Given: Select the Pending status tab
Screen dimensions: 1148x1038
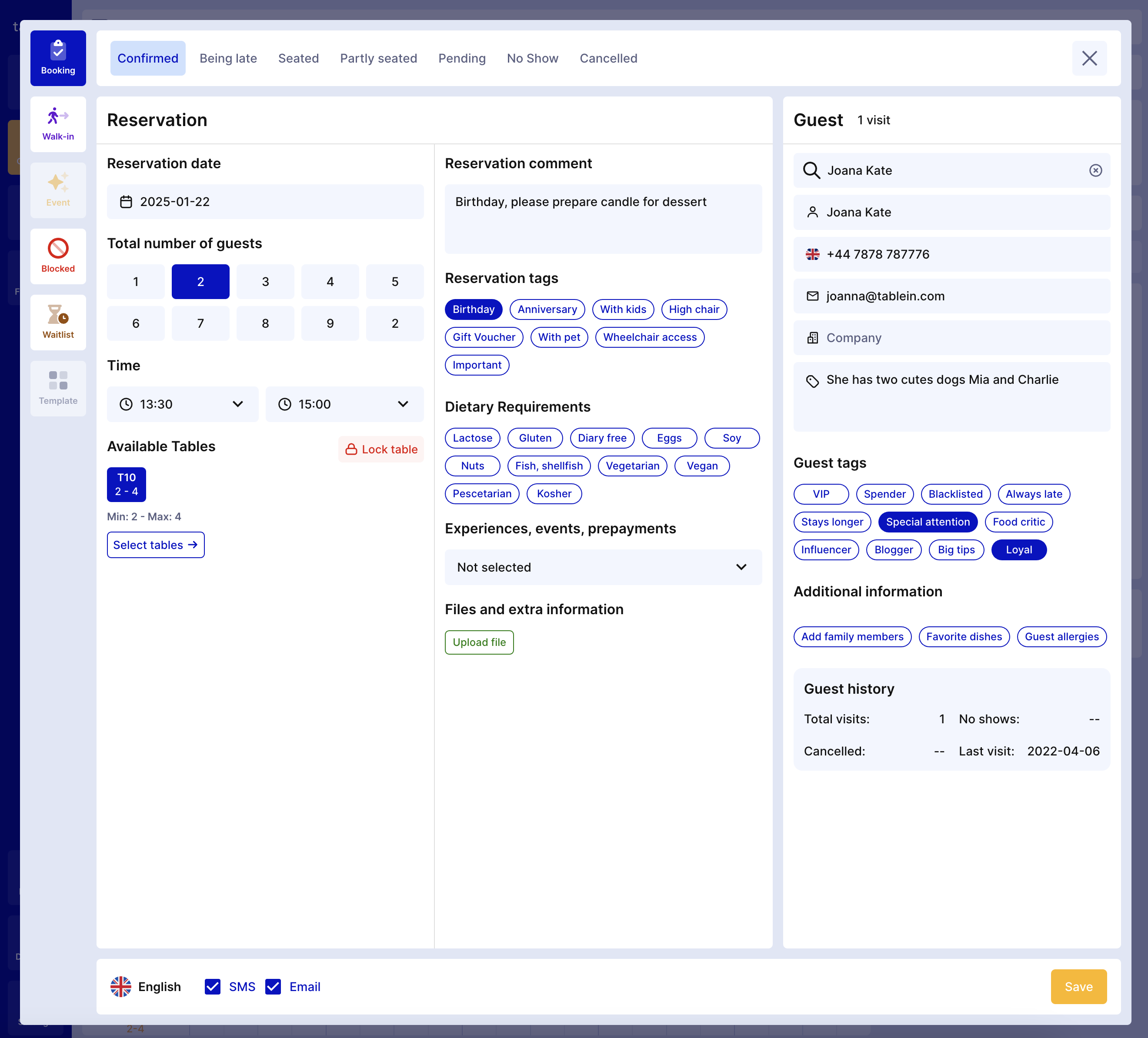Looking at the screenshot, I should click(462, 58).
